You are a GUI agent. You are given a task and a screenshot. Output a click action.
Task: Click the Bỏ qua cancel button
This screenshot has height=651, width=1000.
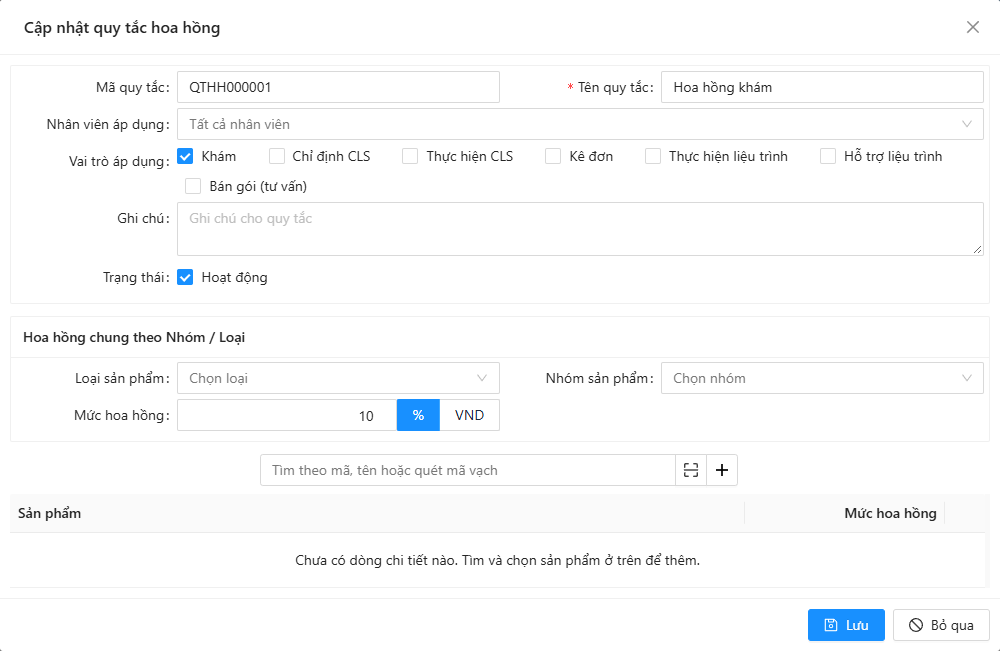(x=941, y=625)
